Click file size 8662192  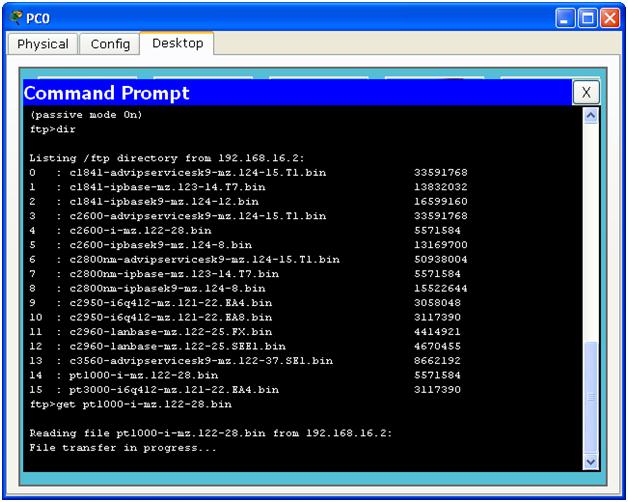coord(437,361)
